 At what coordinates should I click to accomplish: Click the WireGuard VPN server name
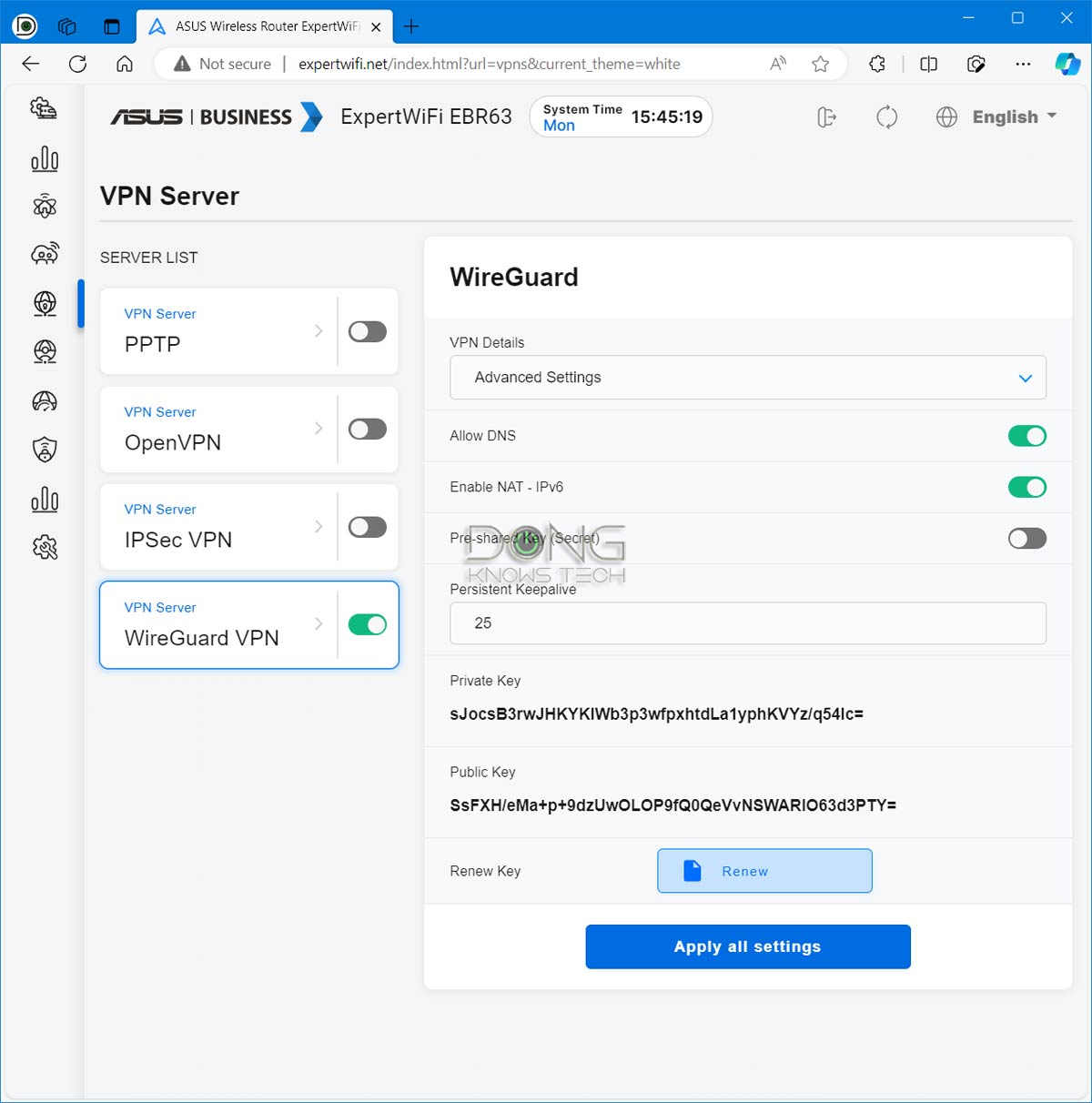tap(202, 638)
